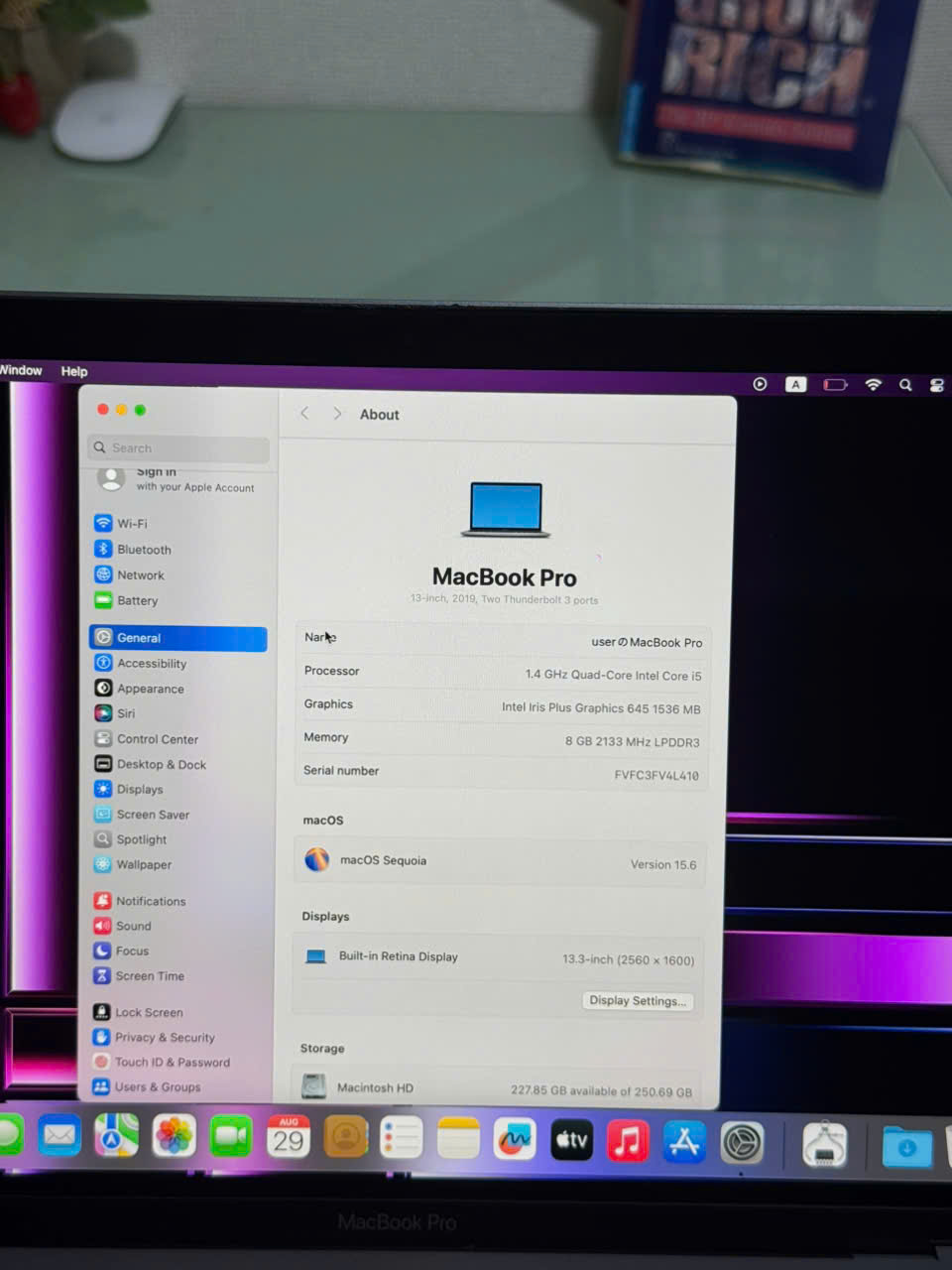The image size is (952, 1270).
Task: Open Control Center from the menu bar
Action: 936,385
